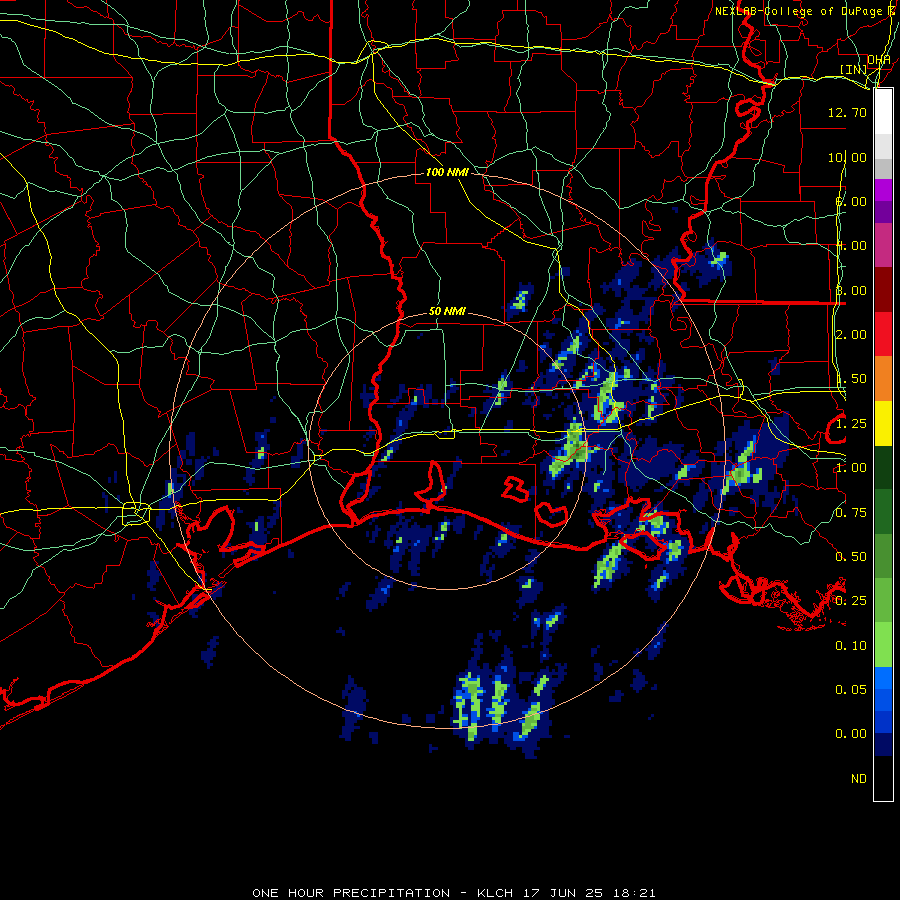Click the 50 NMI range ring label
This screenshot has width=900, height=900.
pyautogui.click(x=447, y=311)
